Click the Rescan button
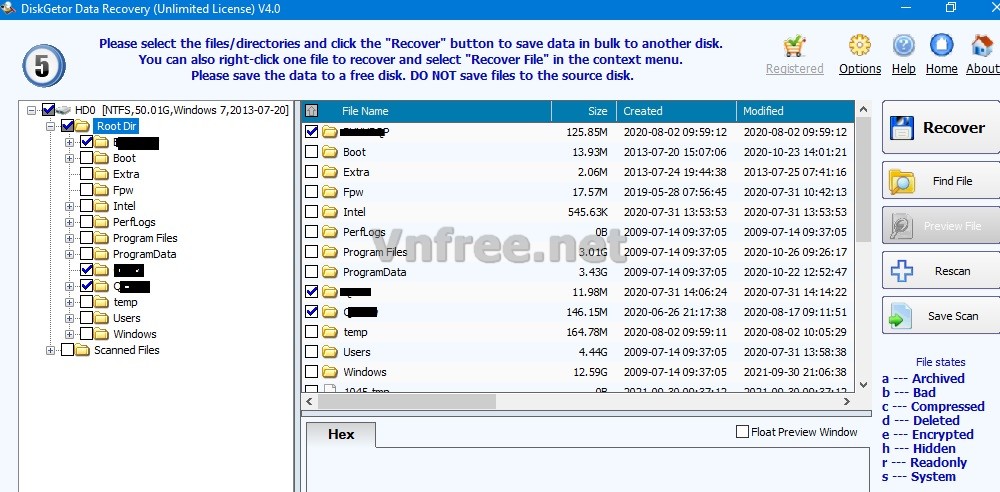1000x492 pixels. 941,271
